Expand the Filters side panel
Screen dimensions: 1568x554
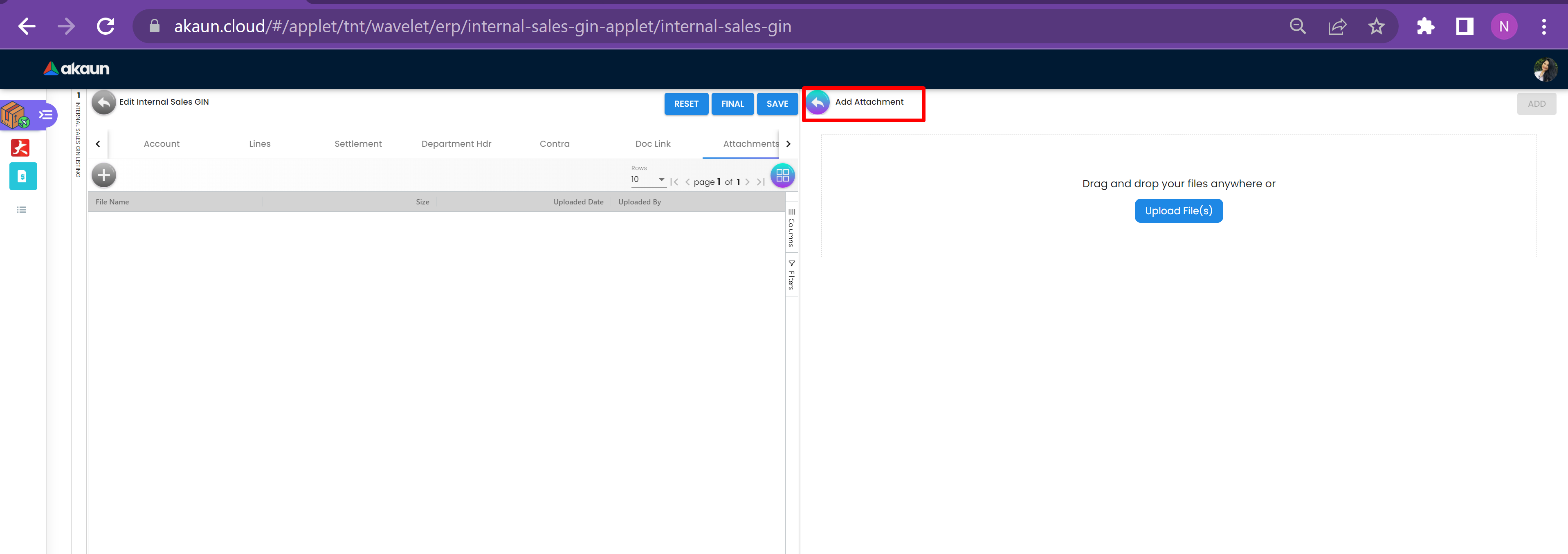791,275
